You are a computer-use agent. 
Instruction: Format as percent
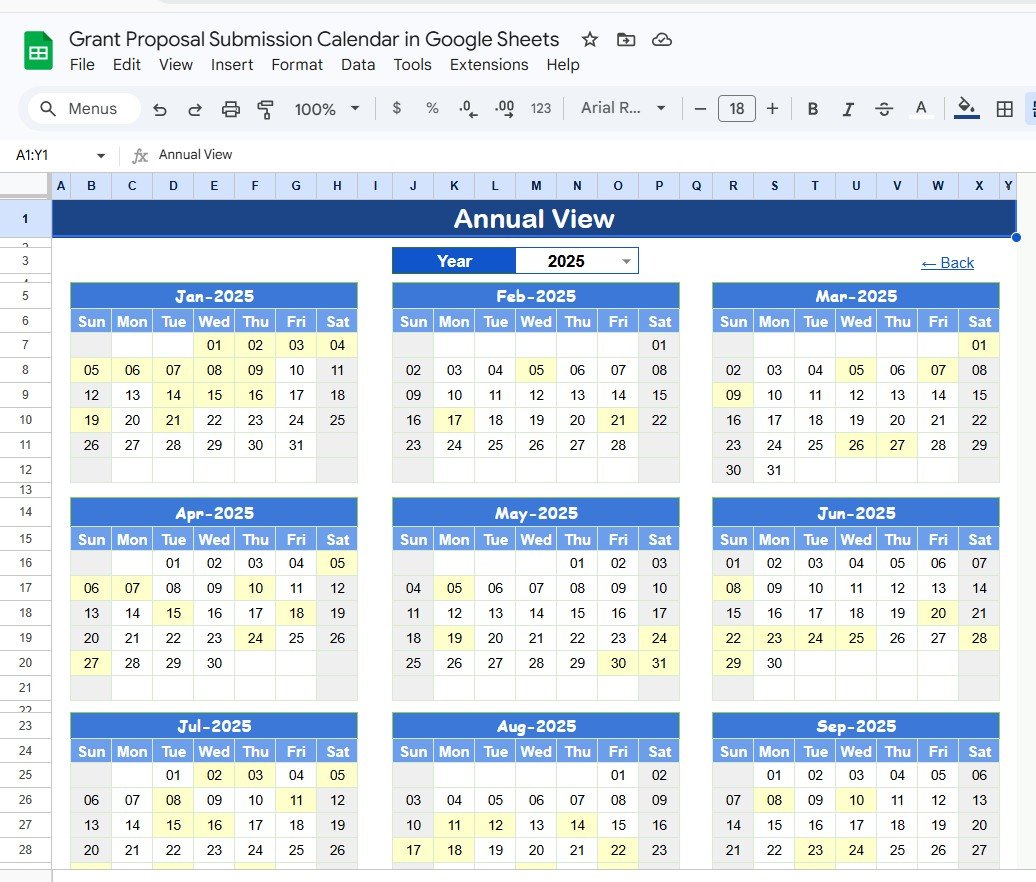coord(432,108)
